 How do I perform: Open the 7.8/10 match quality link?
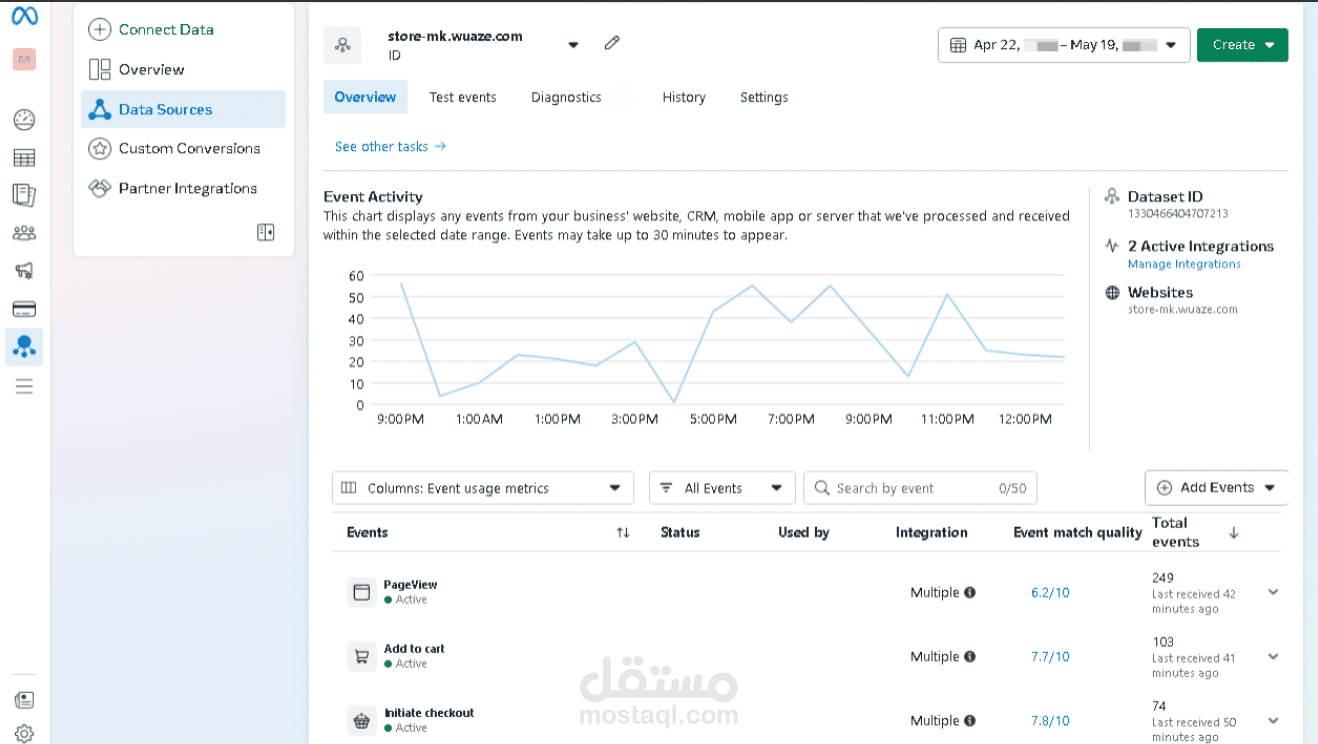1050,720
